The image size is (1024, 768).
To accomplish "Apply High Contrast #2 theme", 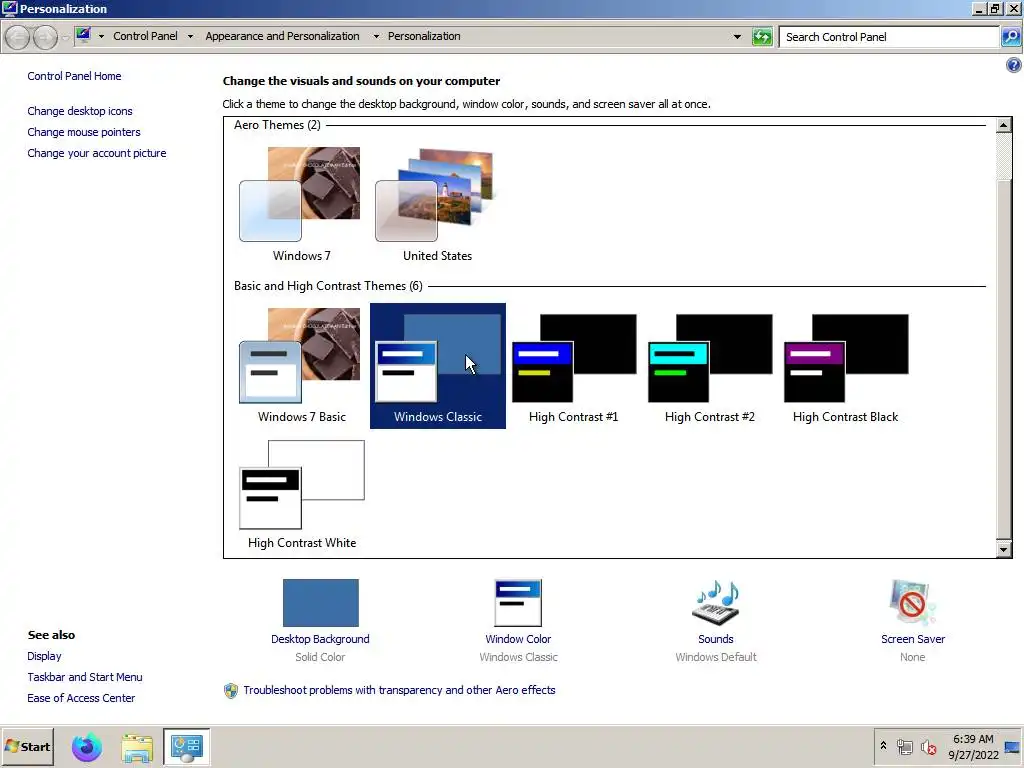I will [709, 366].
